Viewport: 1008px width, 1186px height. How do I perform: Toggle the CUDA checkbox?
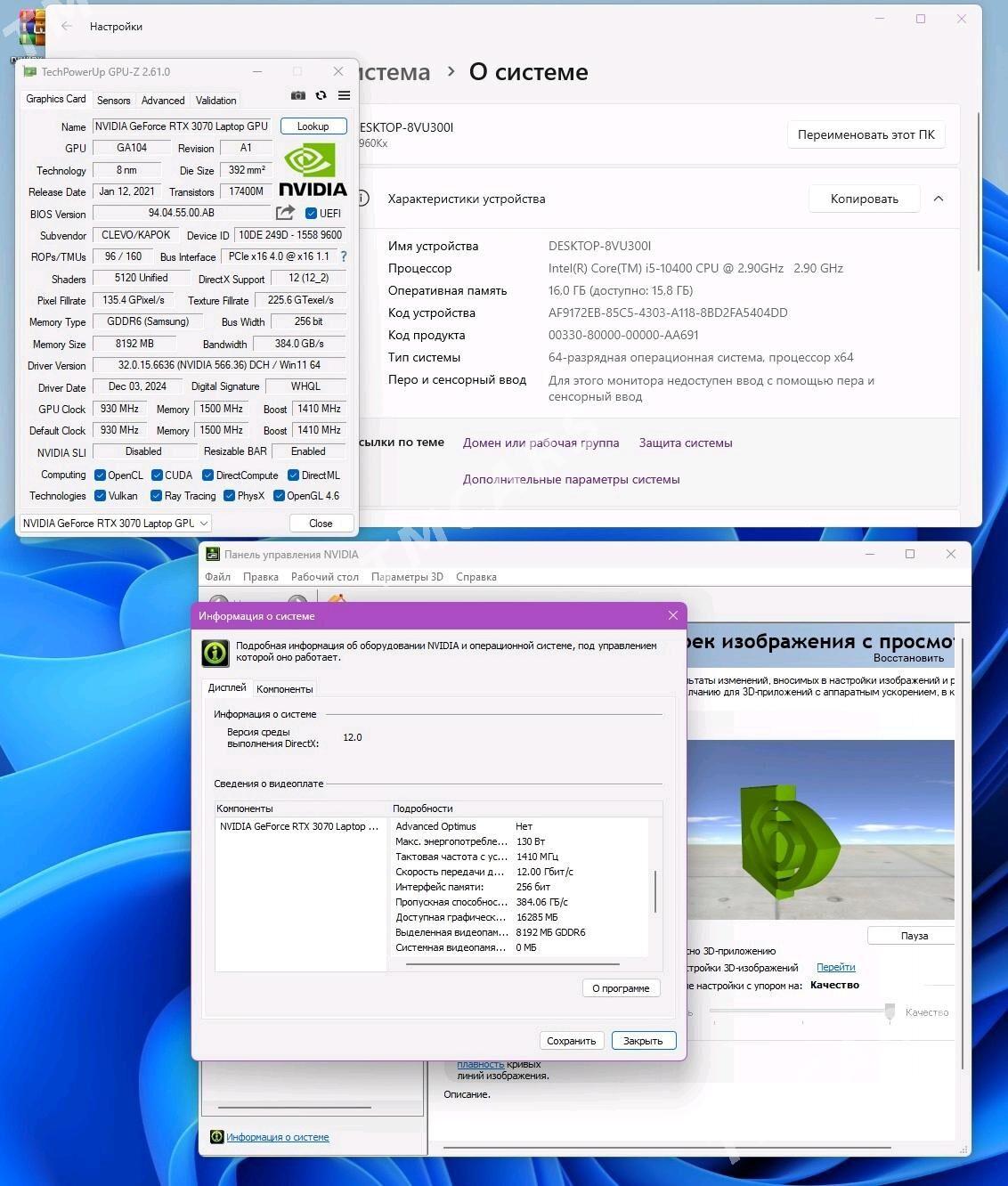click(157, 475)
